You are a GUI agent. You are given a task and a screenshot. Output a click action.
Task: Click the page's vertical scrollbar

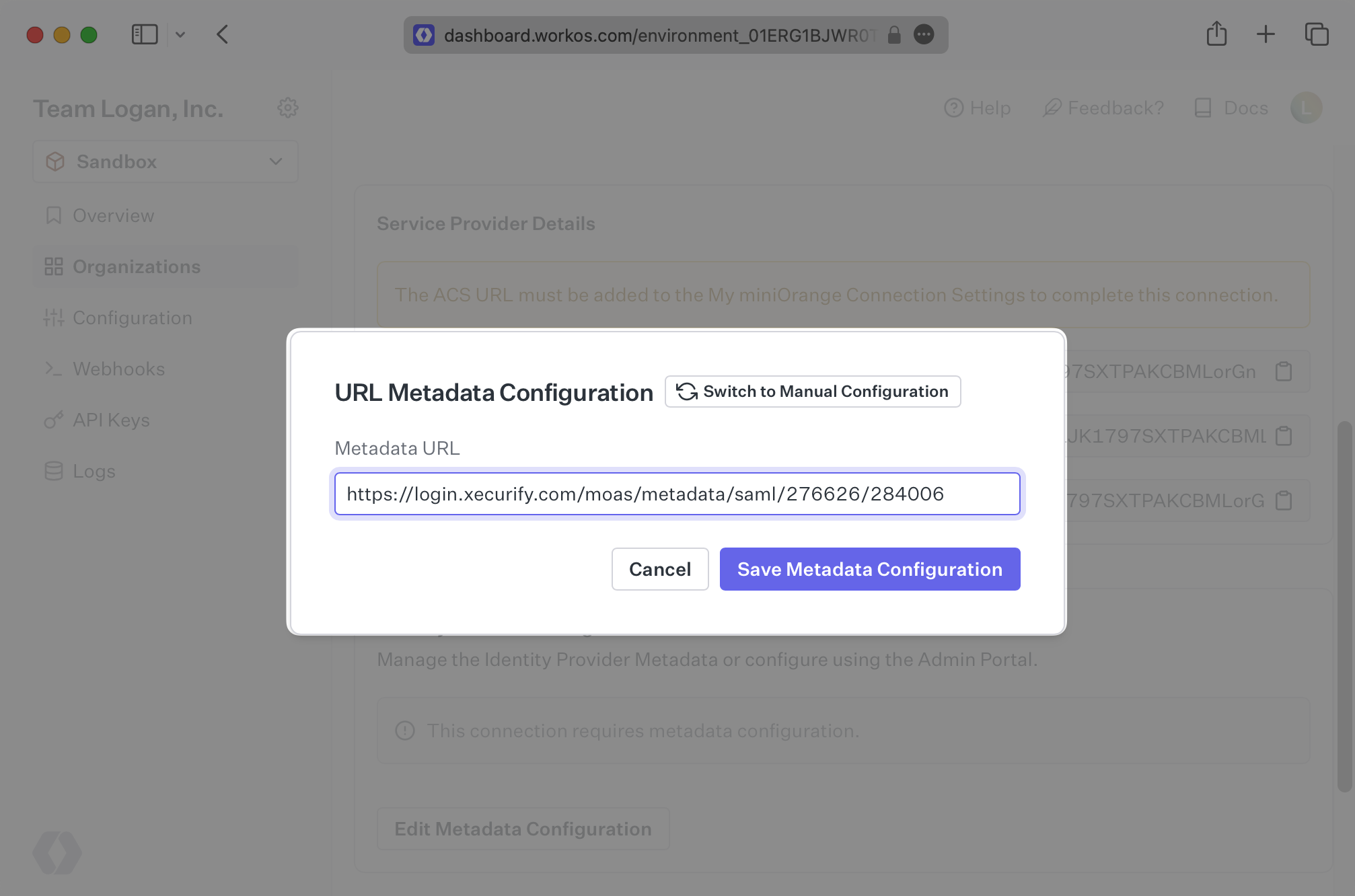[1344, 605]
